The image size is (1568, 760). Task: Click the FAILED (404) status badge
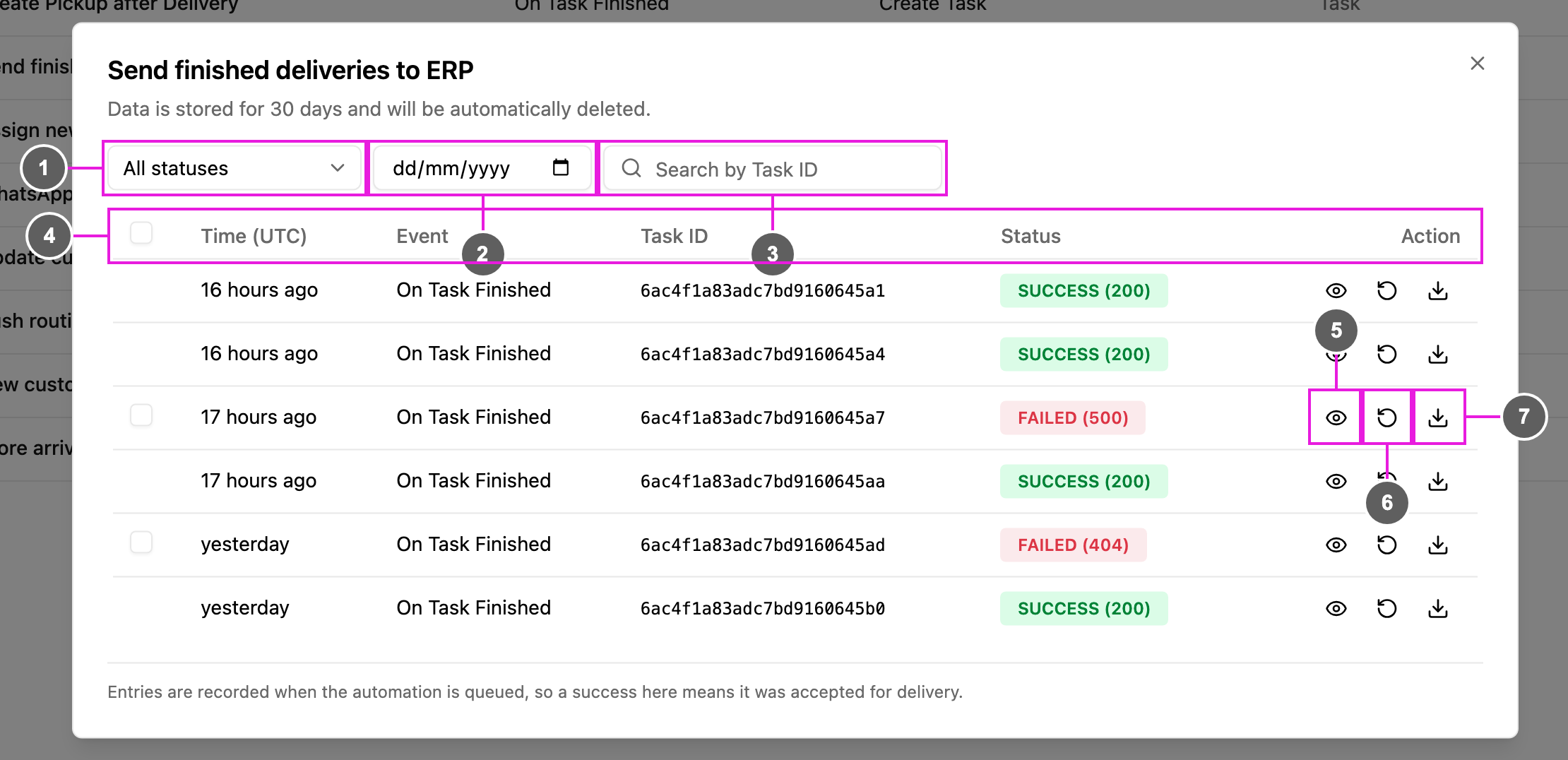1073,545
